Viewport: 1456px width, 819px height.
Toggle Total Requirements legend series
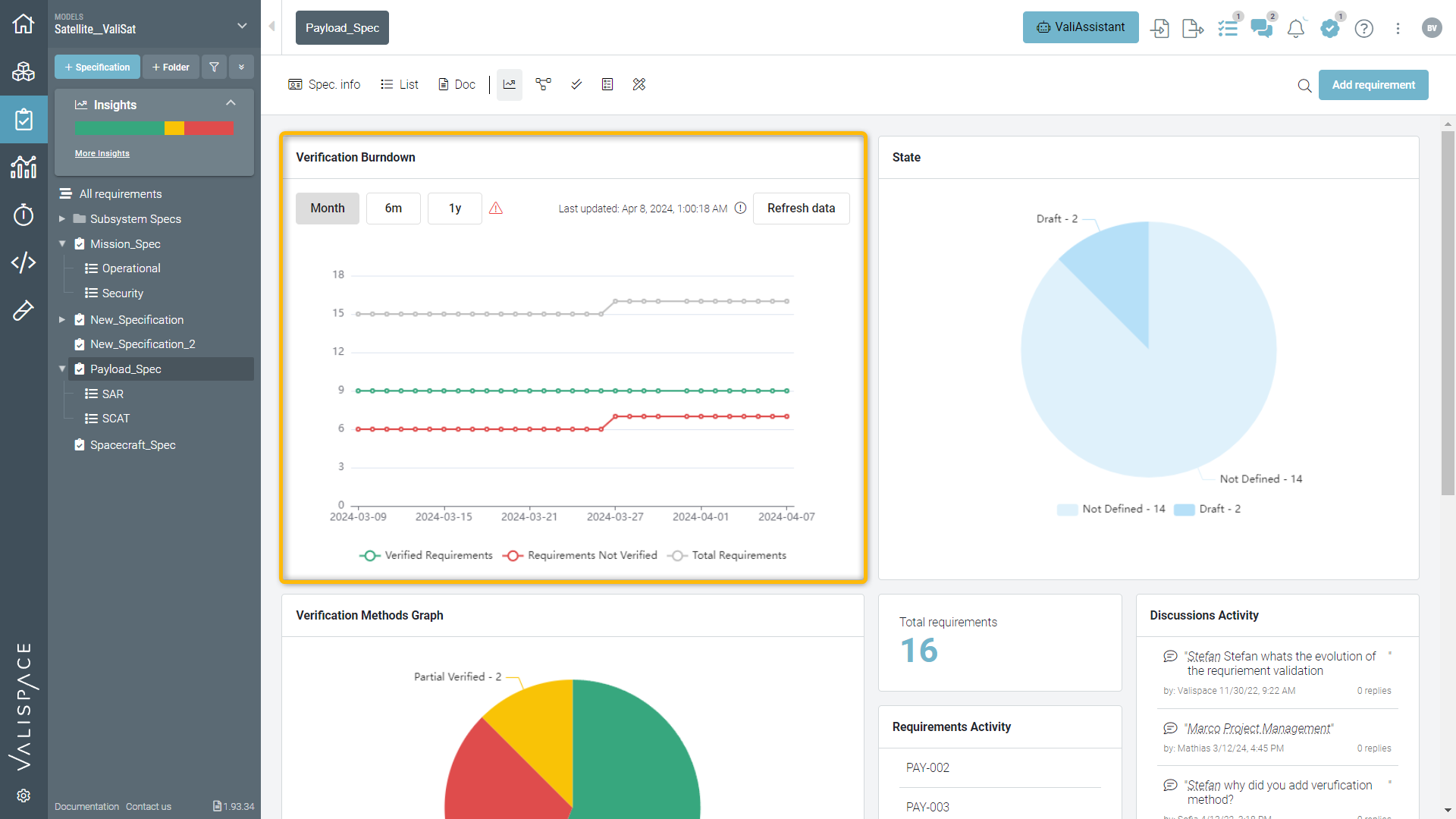727,555
